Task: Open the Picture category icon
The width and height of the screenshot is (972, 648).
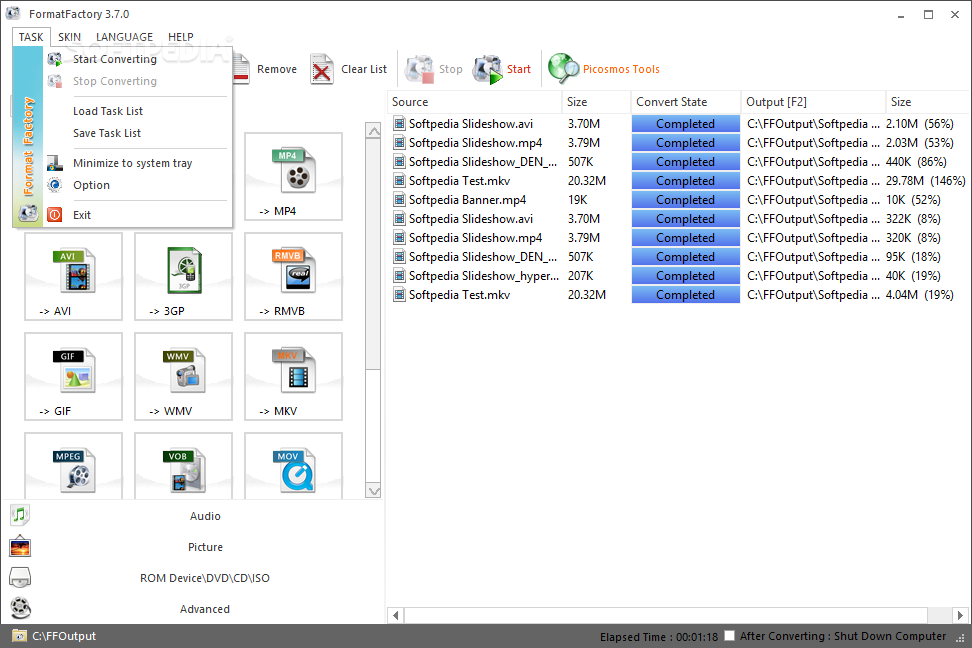Action: [20, 546]
